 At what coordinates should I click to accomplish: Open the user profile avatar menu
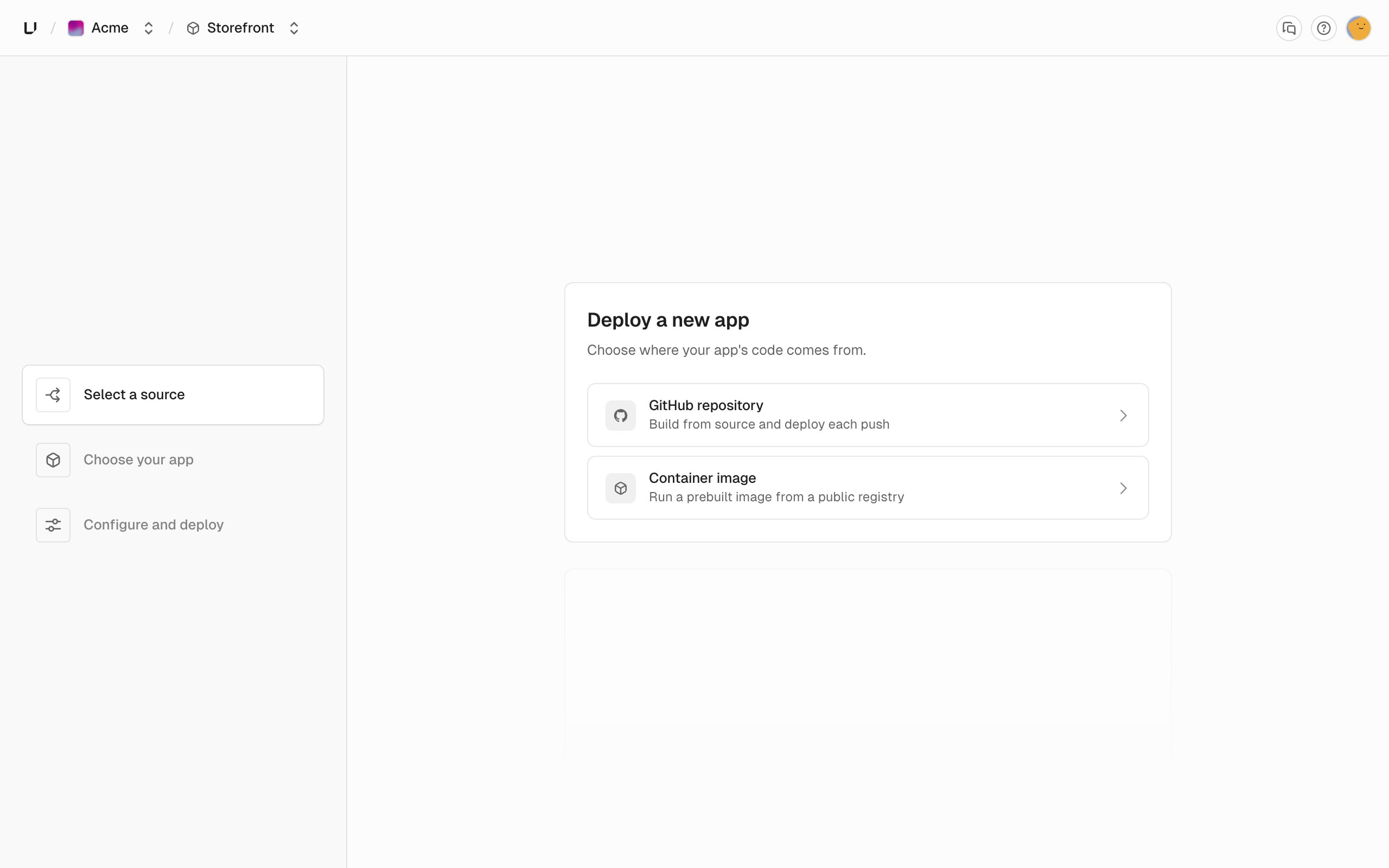[1359, 28]
